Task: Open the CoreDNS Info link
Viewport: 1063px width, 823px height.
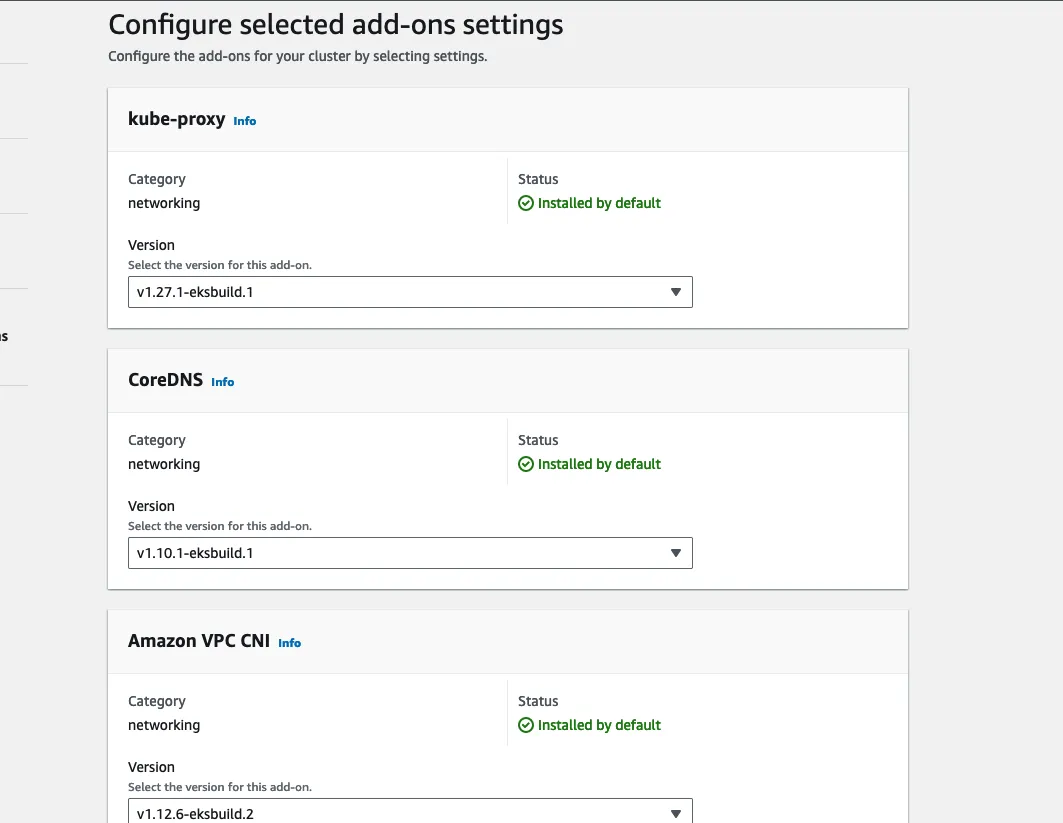Action: pos(222,382)
